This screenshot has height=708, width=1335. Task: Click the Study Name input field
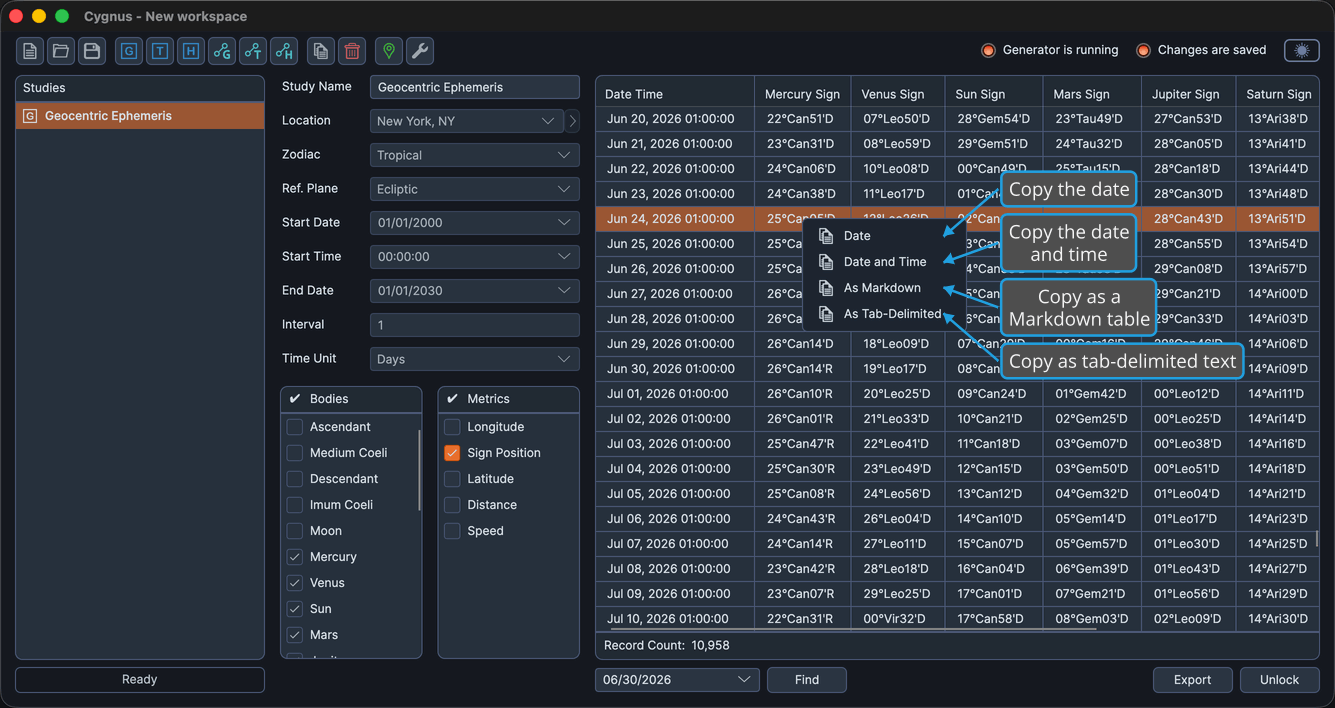(x=475, y=87)
